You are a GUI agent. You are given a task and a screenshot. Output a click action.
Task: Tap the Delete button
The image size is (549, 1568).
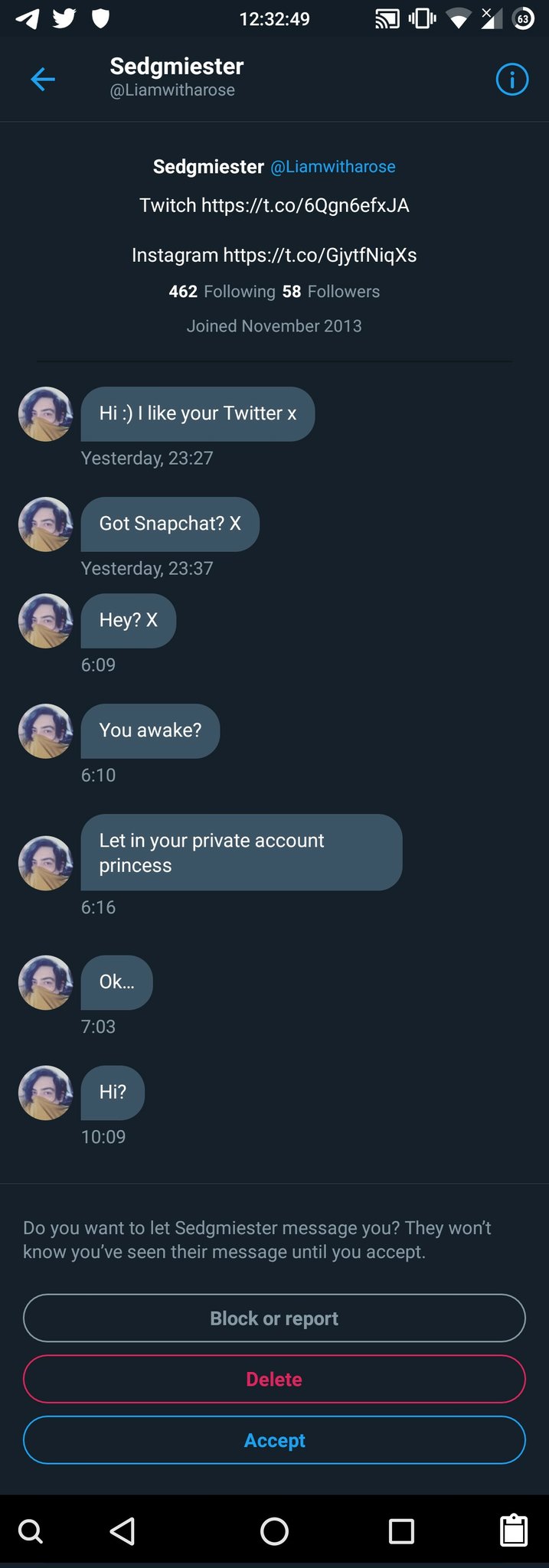click(274, 1379)
